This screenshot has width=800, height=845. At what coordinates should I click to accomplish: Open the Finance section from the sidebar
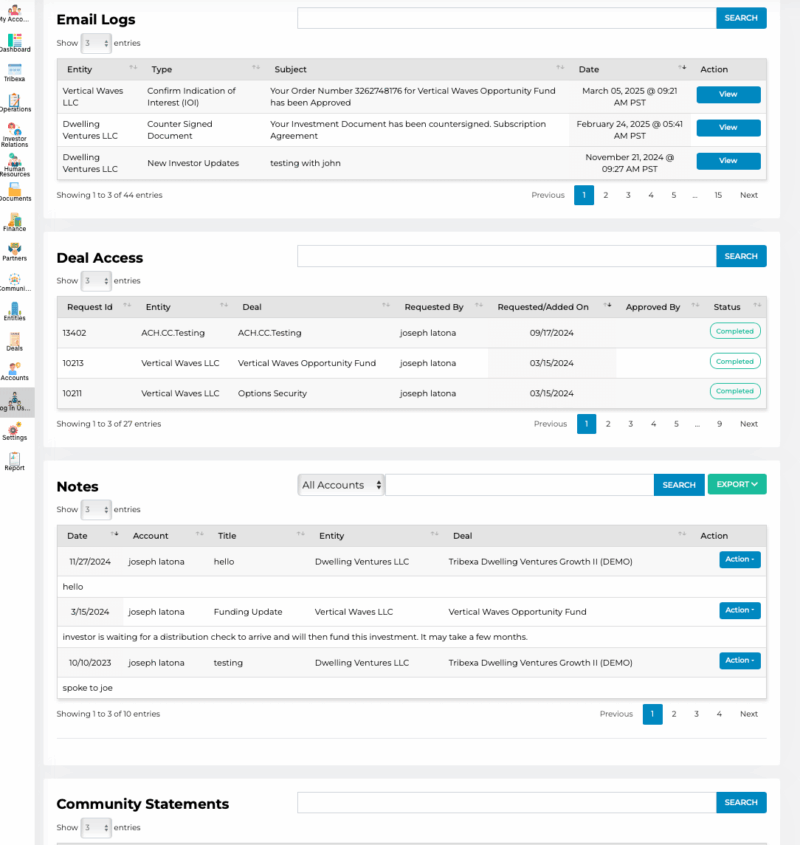[15, 220]
